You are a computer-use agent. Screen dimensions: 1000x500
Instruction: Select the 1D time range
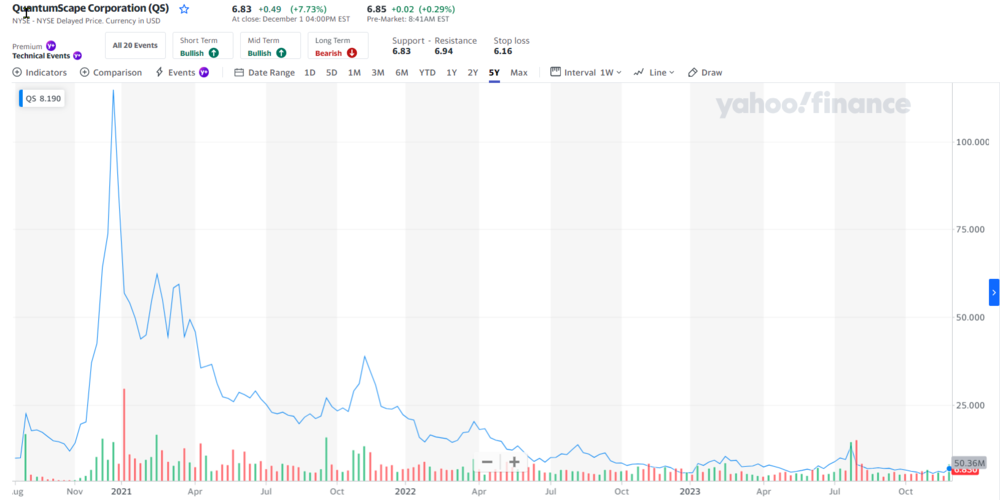(x=309, y=73)
